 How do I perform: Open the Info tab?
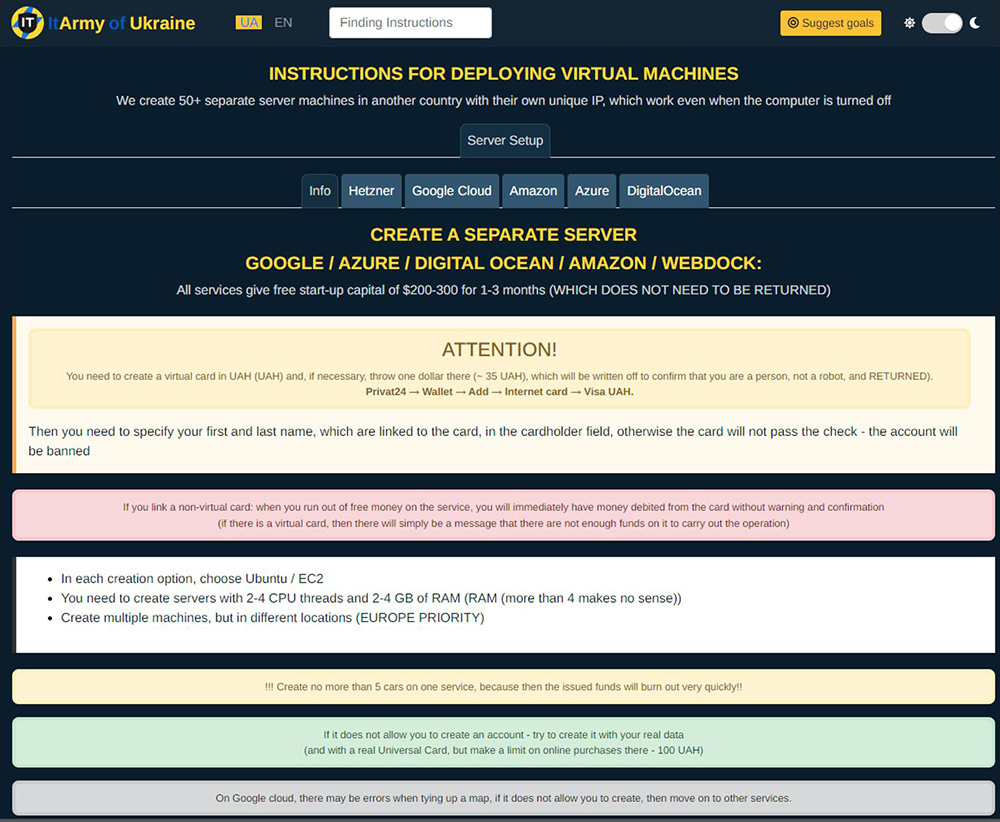320,191
